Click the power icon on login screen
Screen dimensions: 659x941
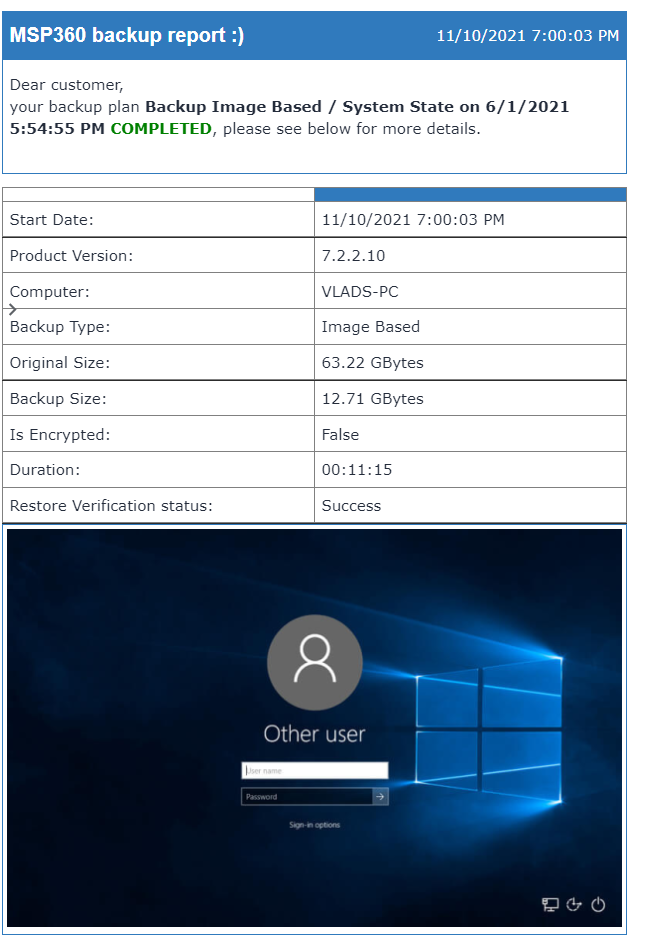point(598,904)
